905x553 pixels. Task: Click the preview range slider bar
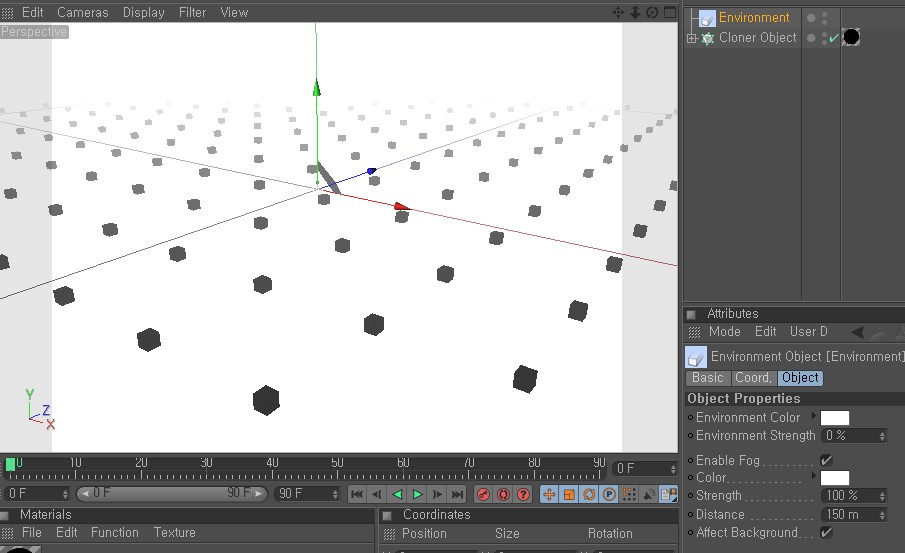(172, 494)
